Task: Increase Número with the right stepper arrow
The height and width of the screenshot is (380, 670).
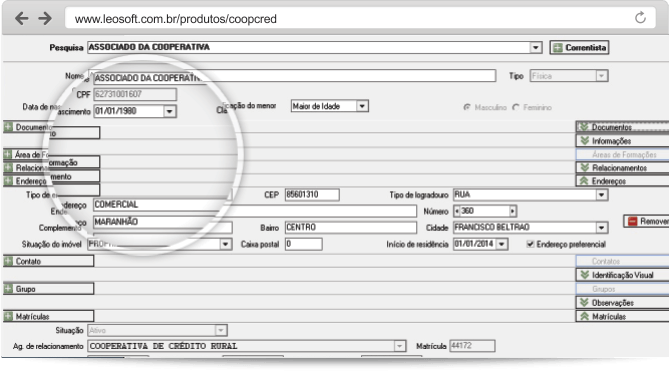Action: (512, 211)
